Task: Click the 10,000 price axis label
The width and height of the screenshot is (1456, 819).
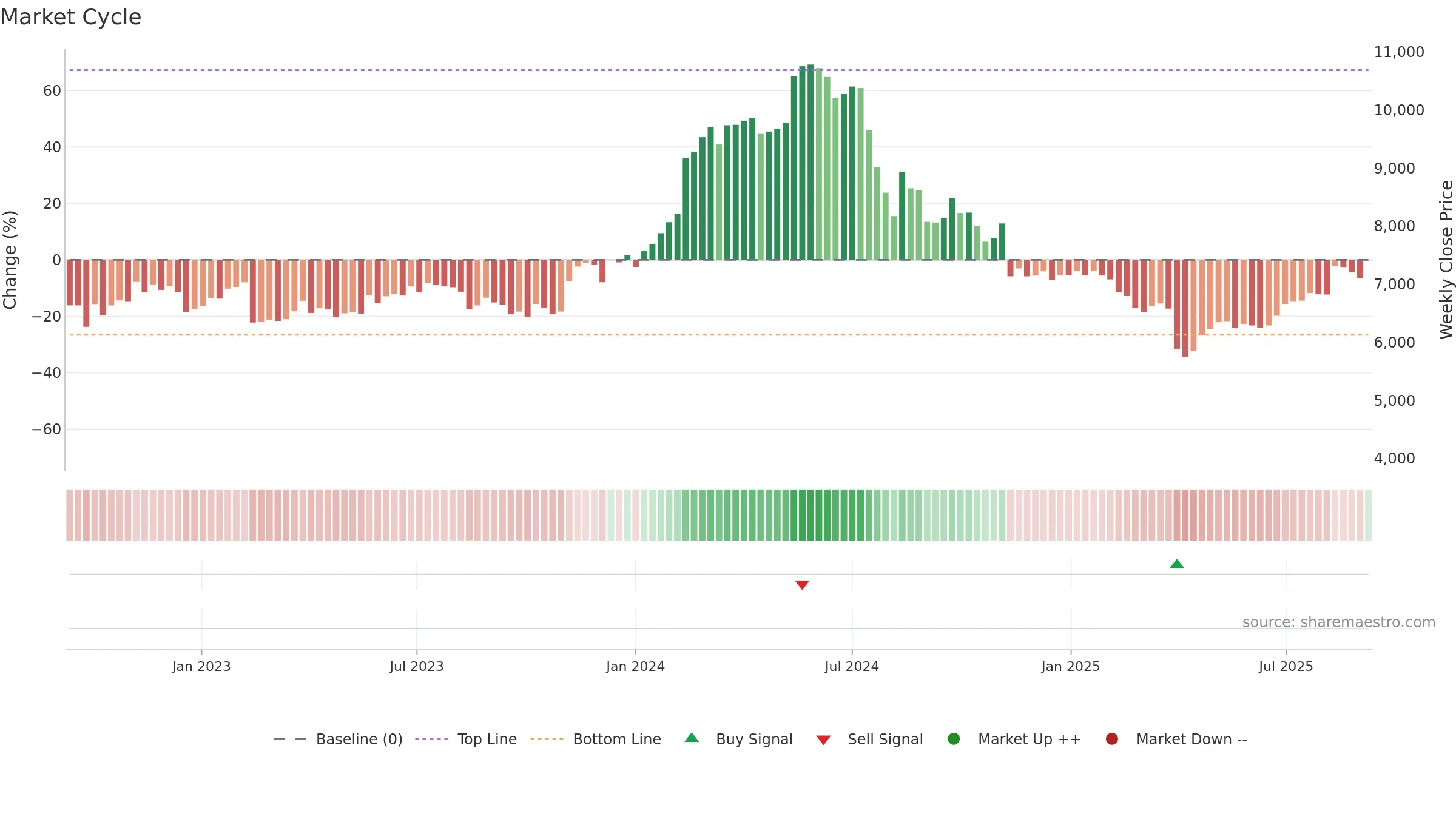Action: [1399, 110]
